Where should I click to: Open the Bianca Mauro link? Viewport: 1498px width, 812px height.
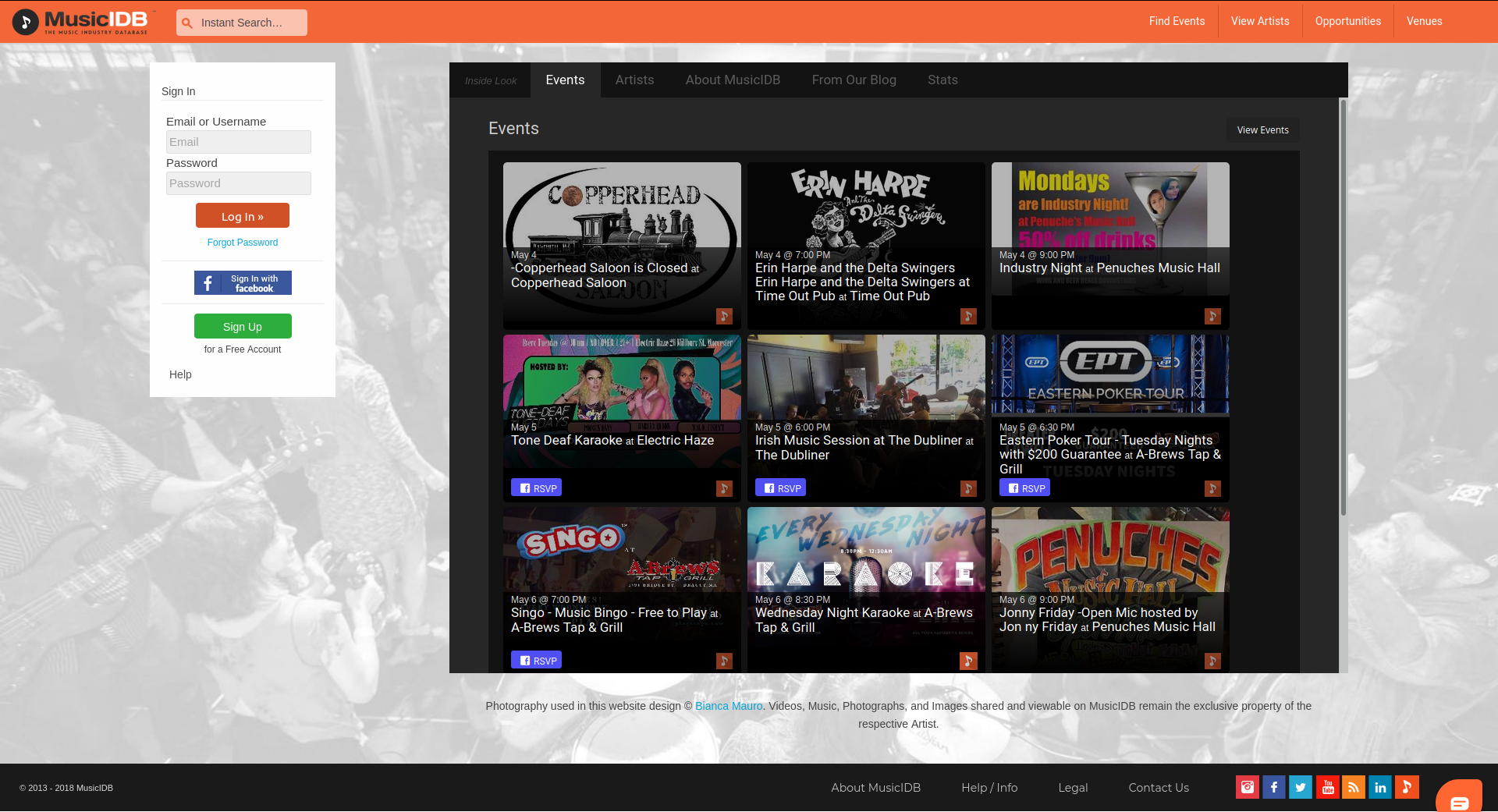click(729, 706)
